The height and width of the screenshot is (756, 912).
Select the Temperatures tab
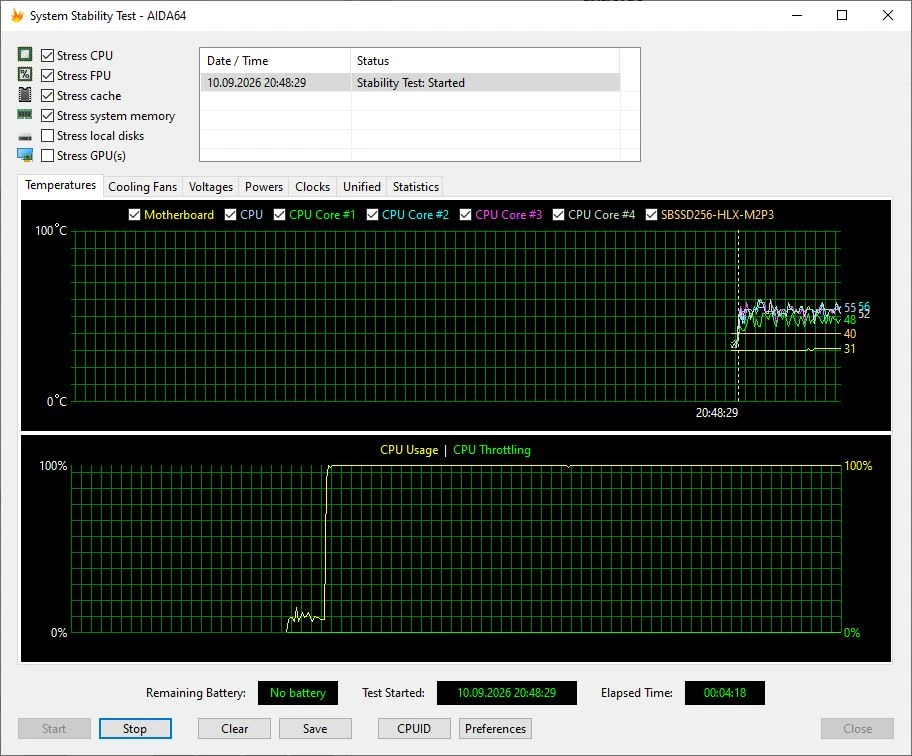point(60,185)
